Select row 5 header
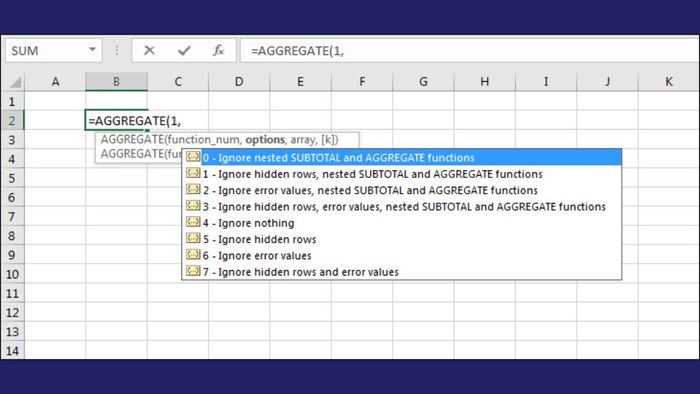This screenshot has height=394, width=700. tap(12, 178)
